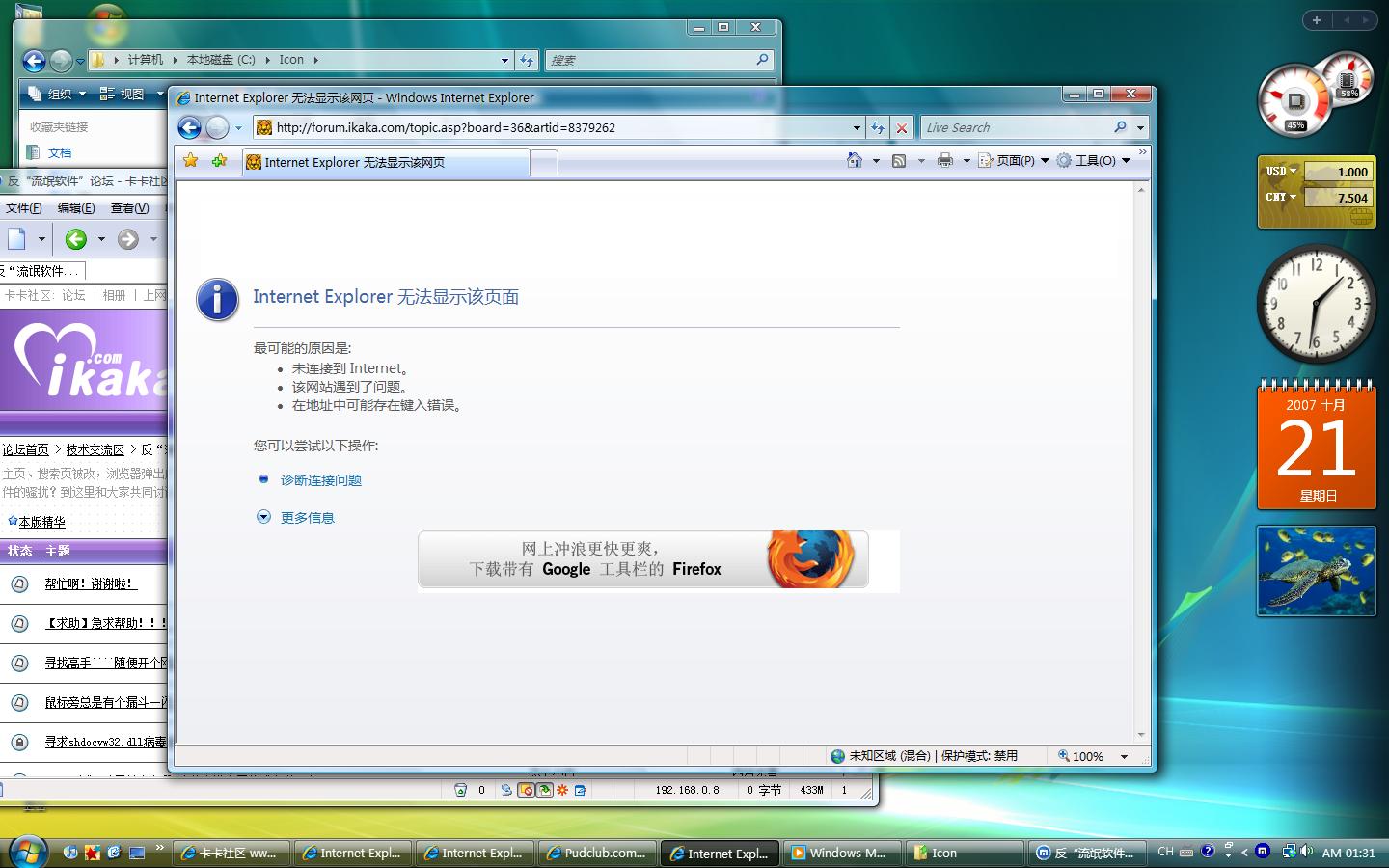Open 技术交流区 breadcrumb link
The image size is (1389, 868).
pos(95,449)
